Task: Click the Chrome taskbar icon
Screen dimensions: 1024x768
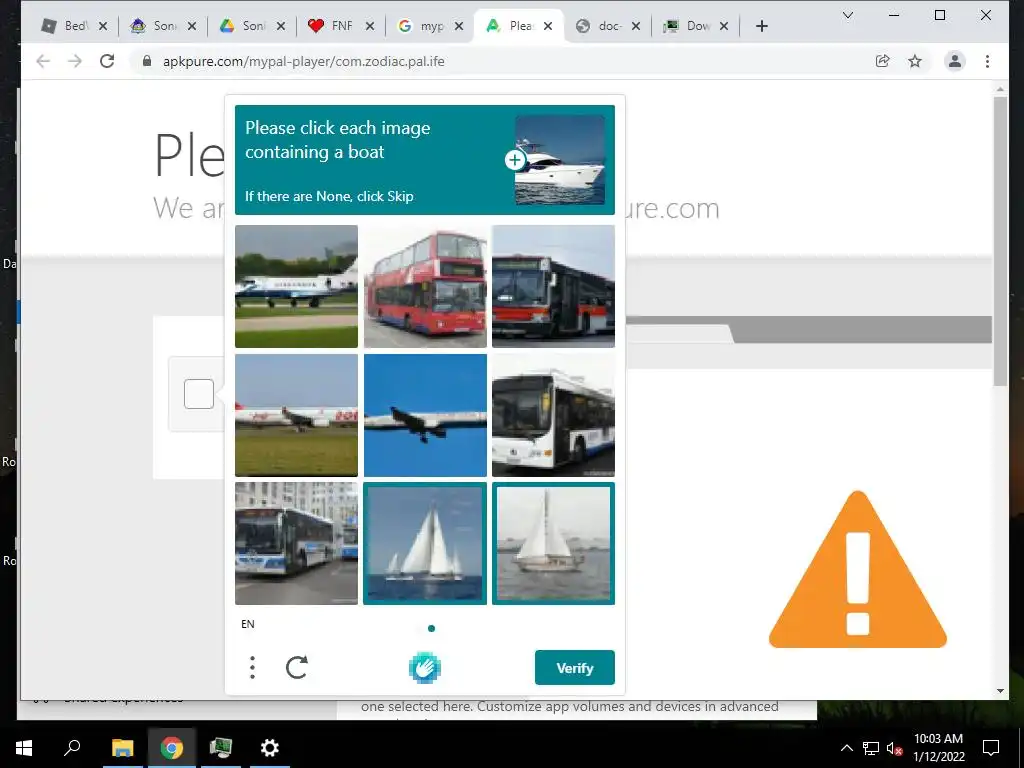Action: [172, 748]
